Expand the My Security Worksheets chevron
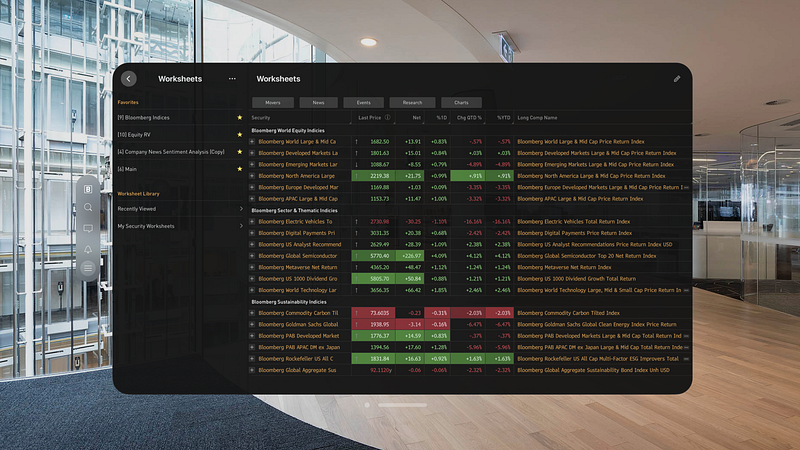Viewport: 800px width, 450px height. click(x=241, y=226)
